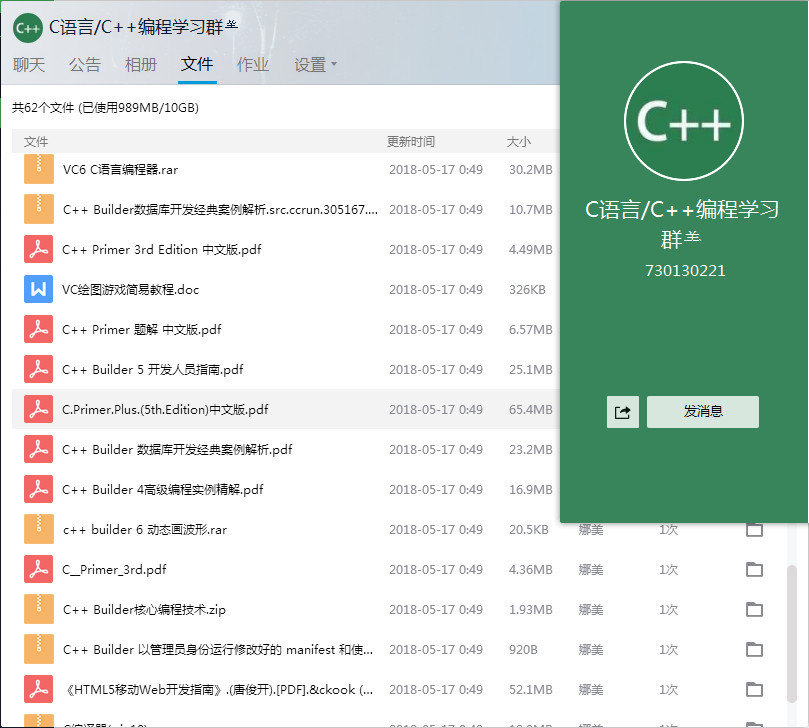Click 1次 download count for C__Primer_3rd.pdf
Screen dimensions: 809x728
[x=669, y=570]
